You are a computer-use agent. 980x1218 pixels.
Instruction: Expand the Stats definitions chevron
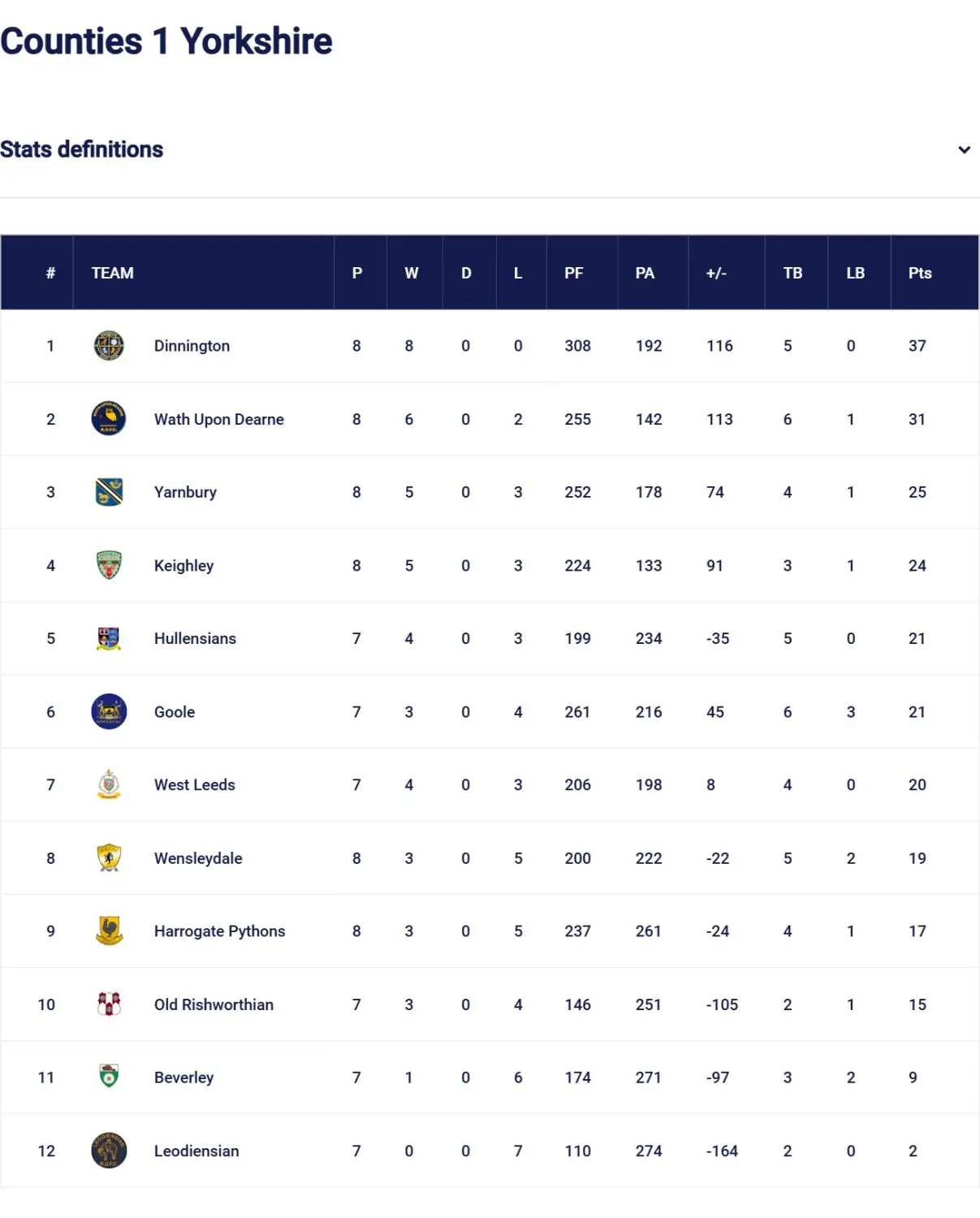coord(964,149)
